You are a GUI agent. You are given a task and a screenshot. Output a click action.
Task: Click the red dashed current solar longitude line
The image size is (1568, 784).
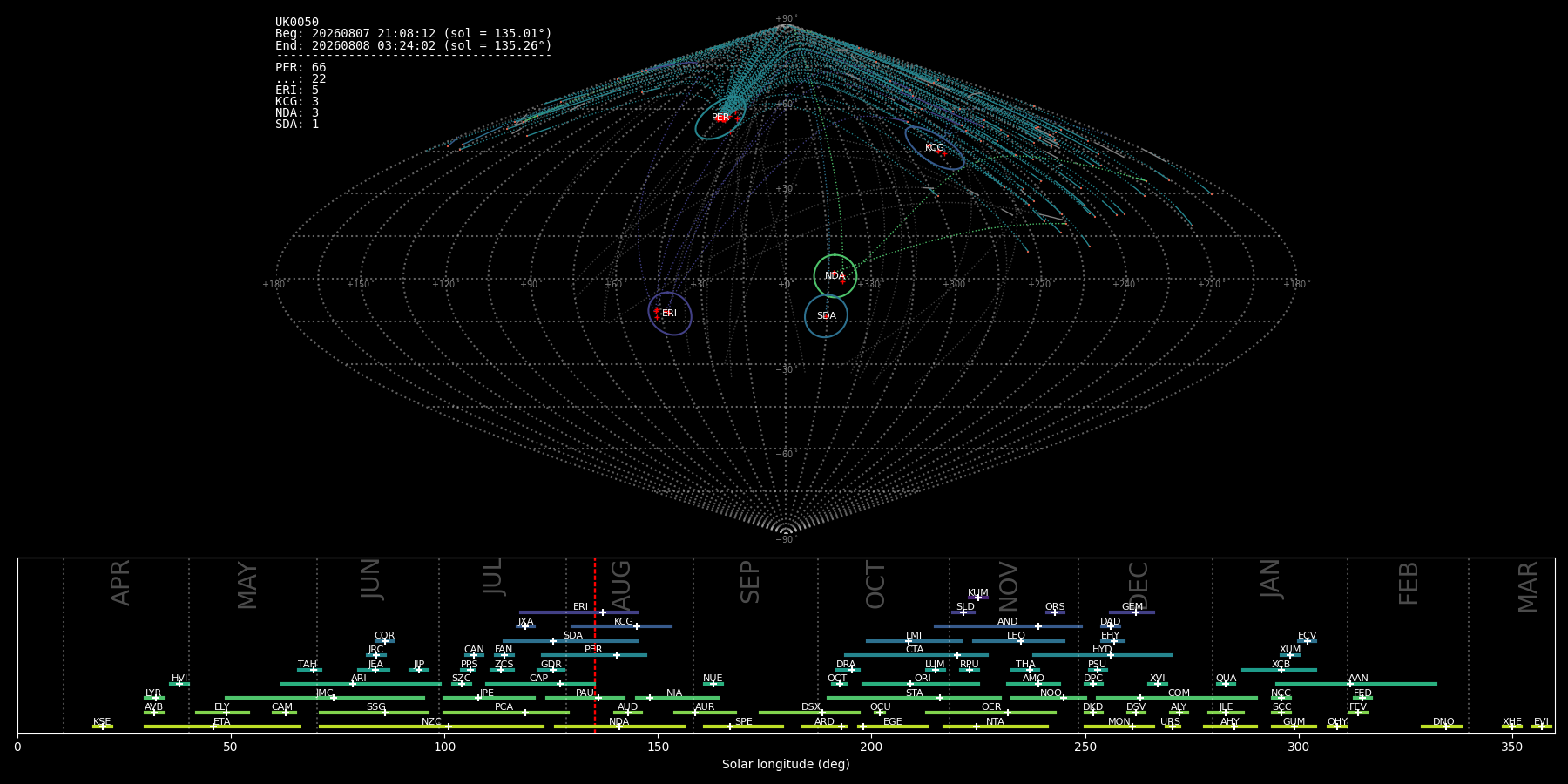(x=595, y=645)
